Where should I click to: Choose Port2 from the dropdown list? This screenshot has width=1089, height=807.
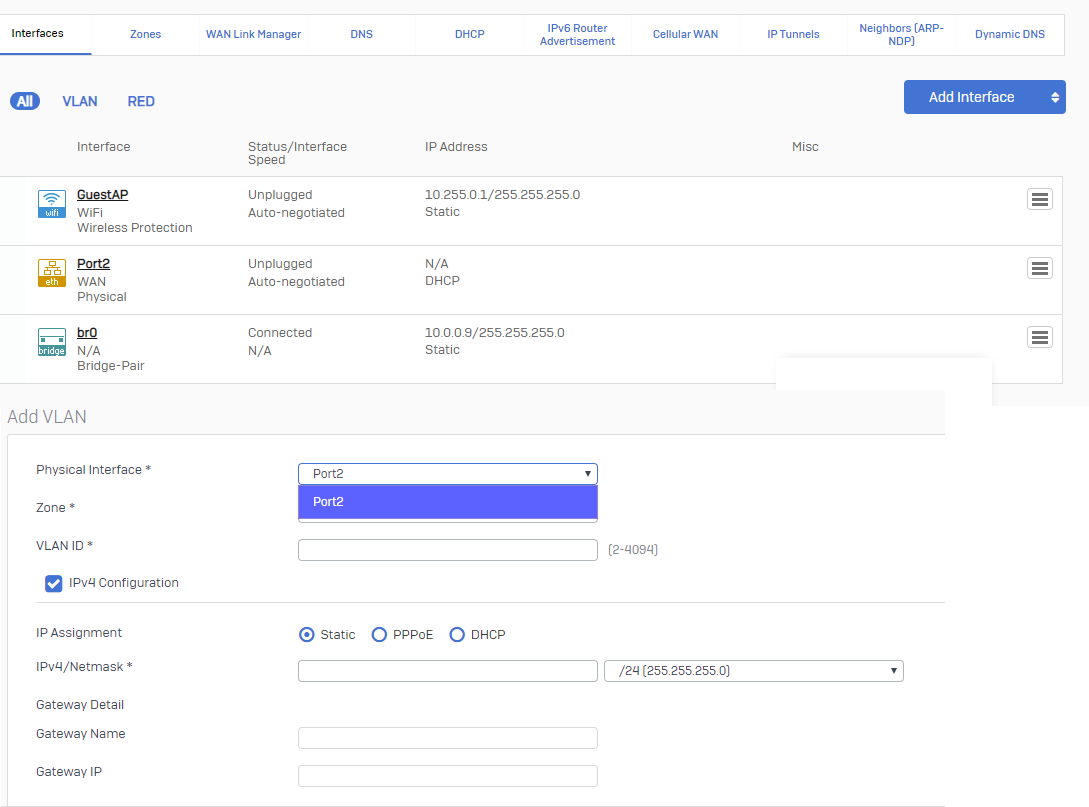point(447,502)
